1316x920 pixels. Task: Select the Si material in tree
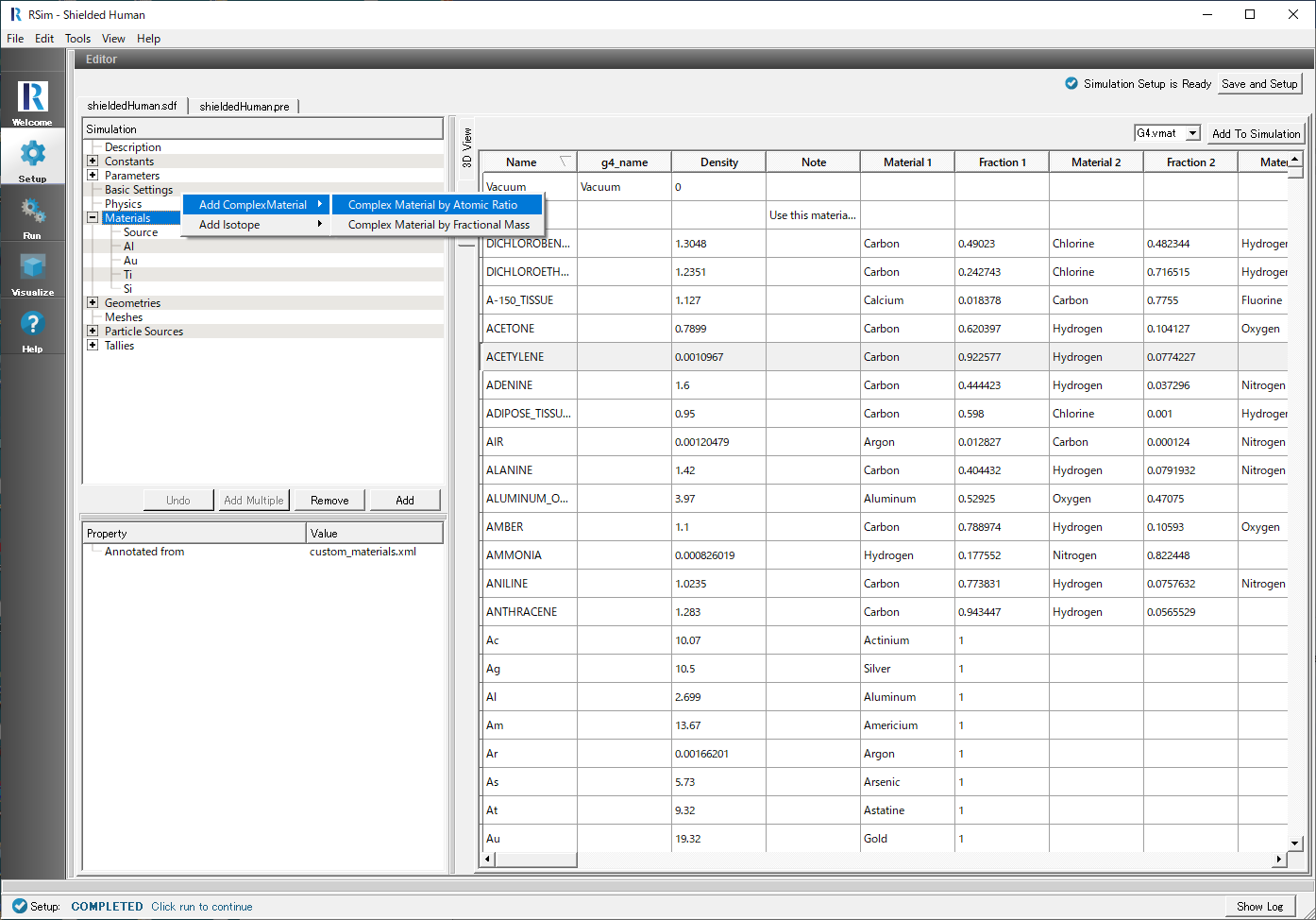127,288
